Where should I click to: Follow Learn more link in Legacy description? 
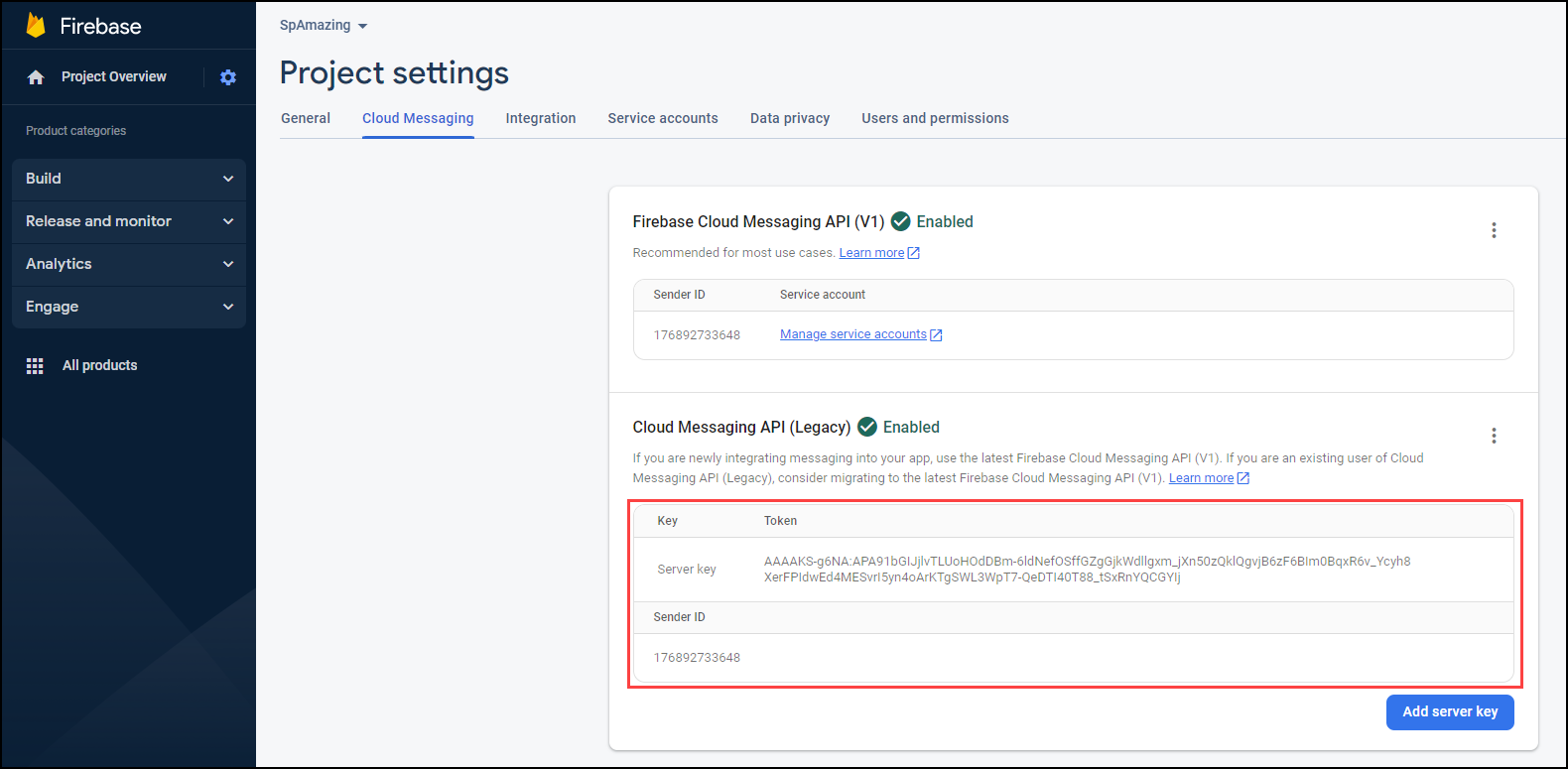coord(1201,478)
